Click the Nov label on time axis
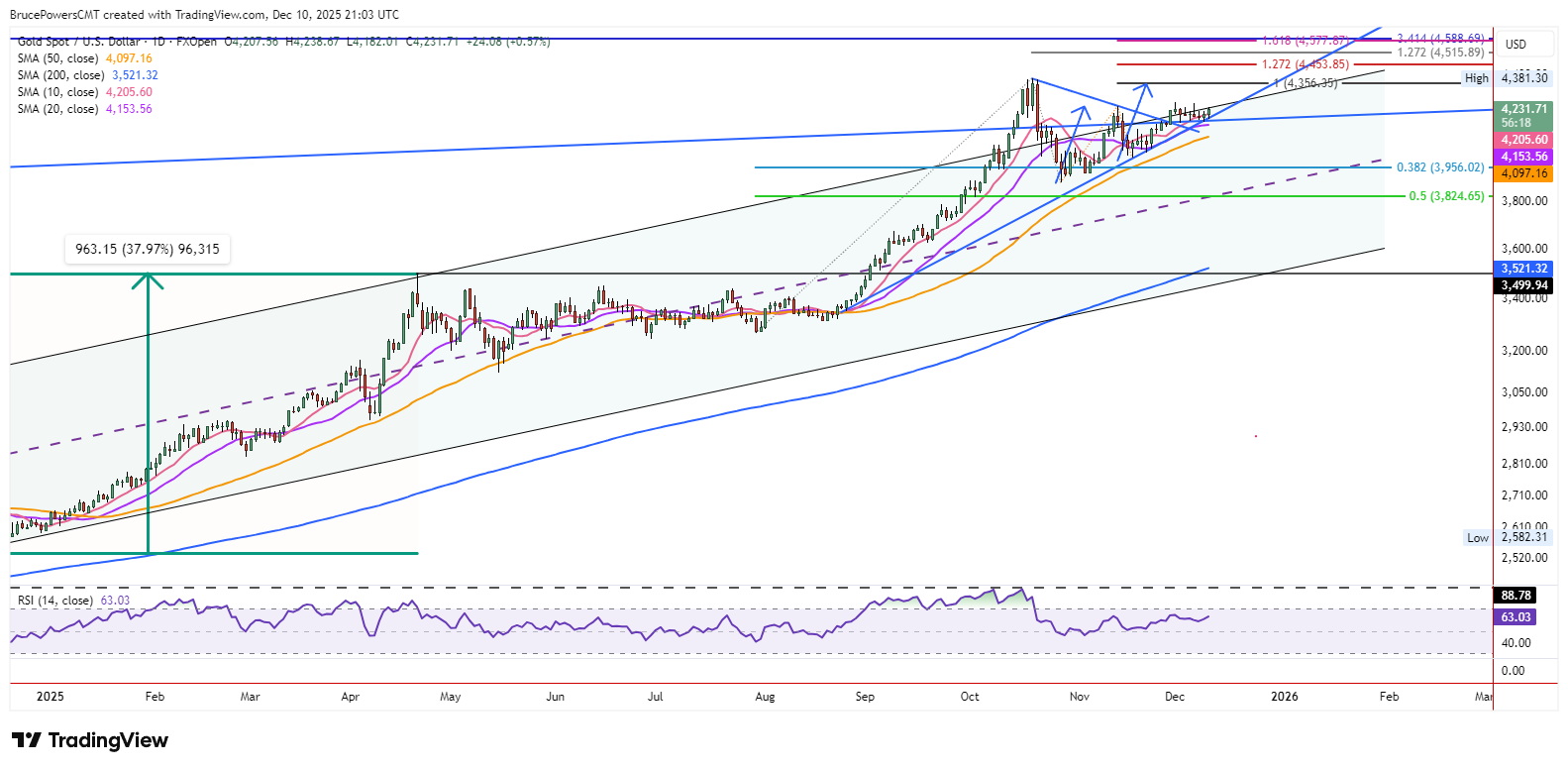The image size is (1568, 770). pos(1080,697)
